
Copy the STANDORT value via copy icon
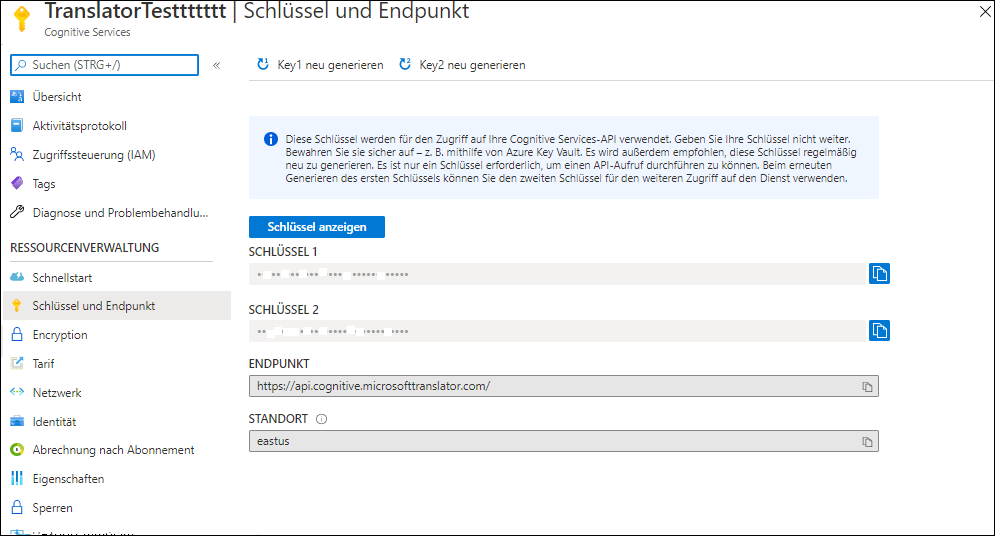(867, 441)
